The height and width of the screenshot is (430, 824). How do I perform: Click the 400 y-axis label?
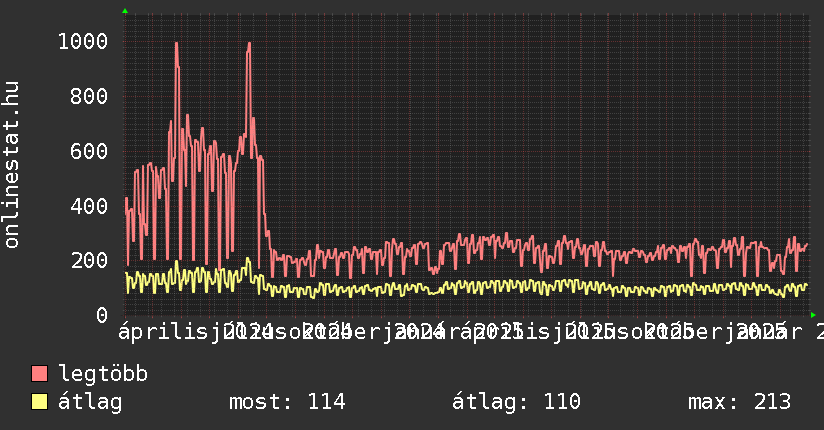coord(90,207)
